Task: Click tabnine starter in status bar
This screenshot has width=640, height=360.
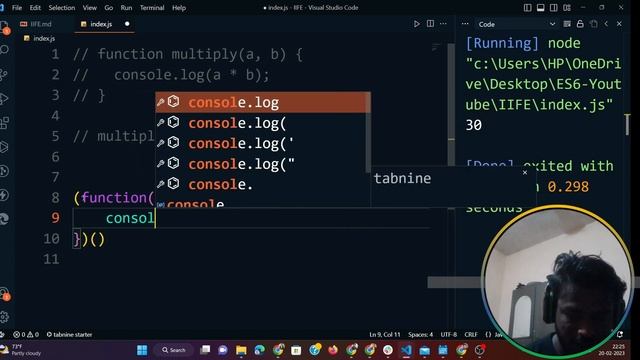Action: tap(69, 335)
